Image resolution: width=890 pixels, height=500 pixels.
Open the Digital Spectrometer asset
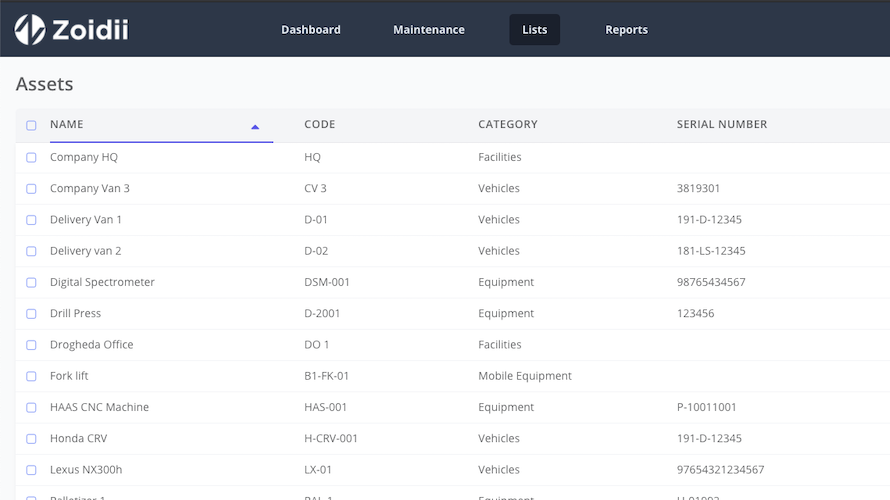coord(102,282)
